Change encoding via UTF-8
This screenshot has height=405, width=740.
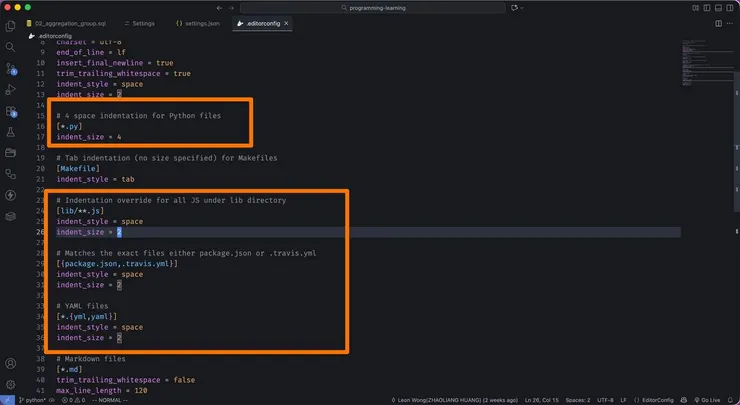605,400
